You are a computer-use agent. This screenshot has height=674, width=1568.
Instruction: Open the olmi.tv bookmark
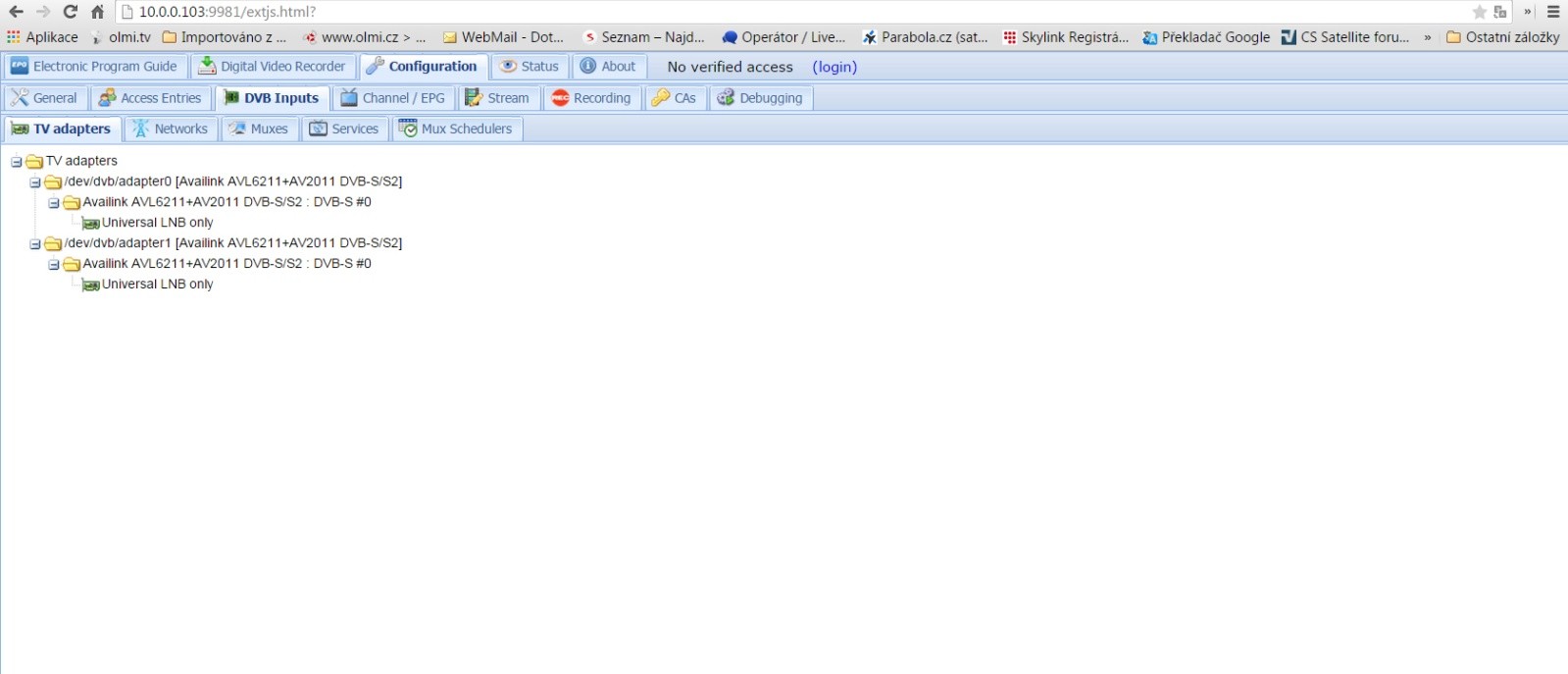coord(121,37)
